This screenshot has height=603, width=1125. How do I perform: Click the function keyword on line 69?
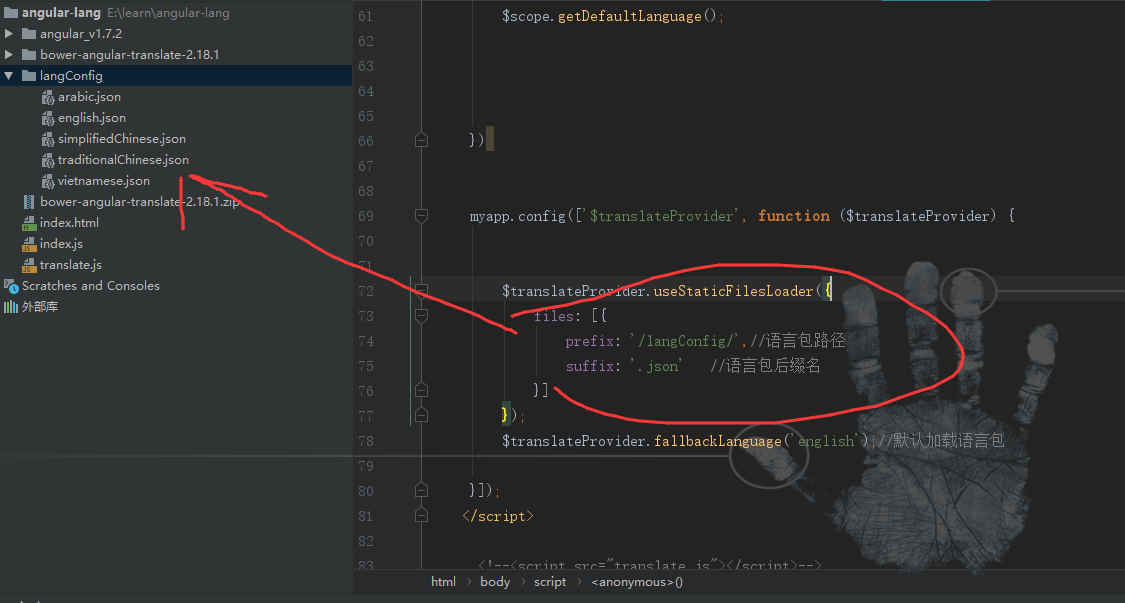[x=794, y=215]
